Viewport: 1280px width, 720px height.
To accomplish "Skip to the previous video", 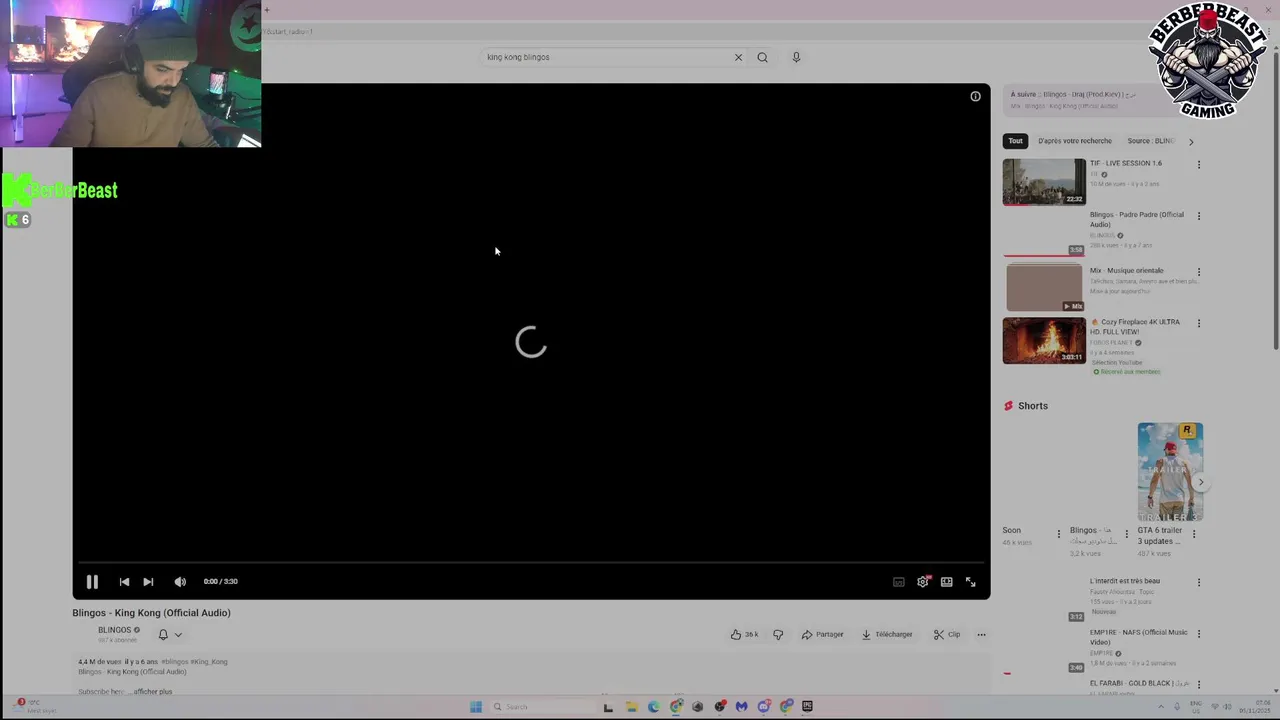I will 124,581.
